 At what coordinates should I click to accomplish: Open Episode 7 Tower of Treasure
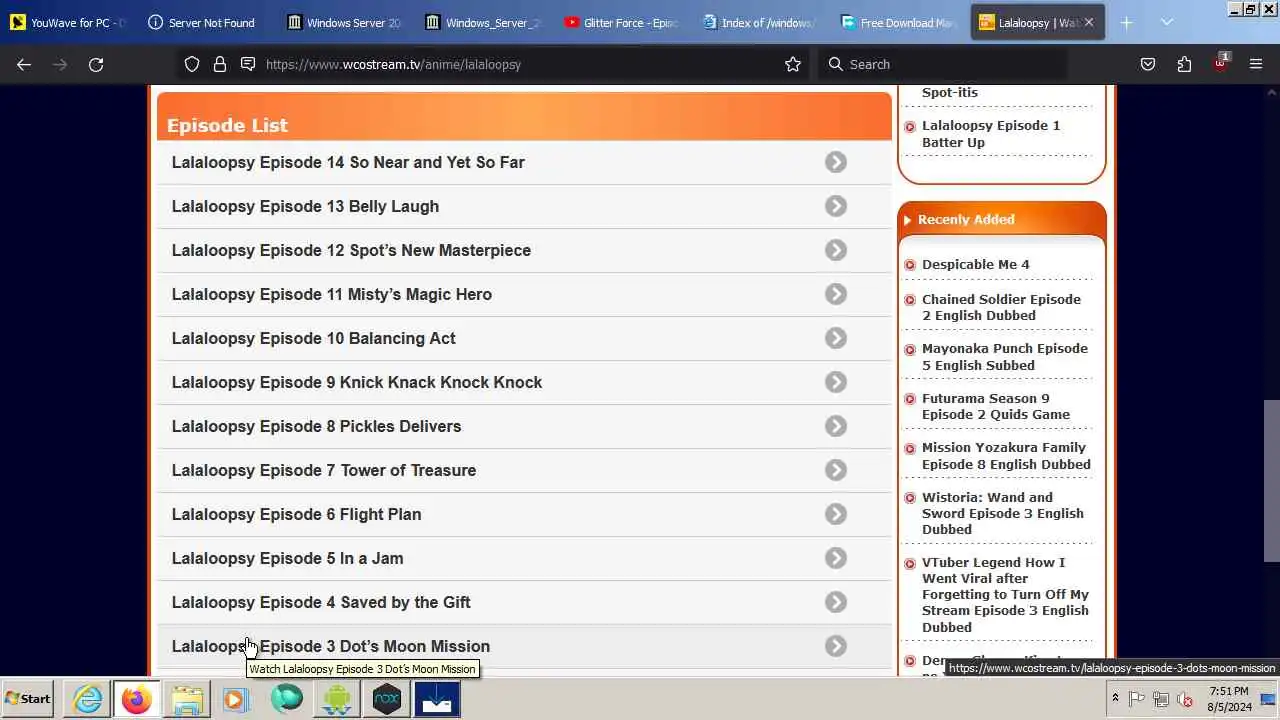tap(324, 470)
